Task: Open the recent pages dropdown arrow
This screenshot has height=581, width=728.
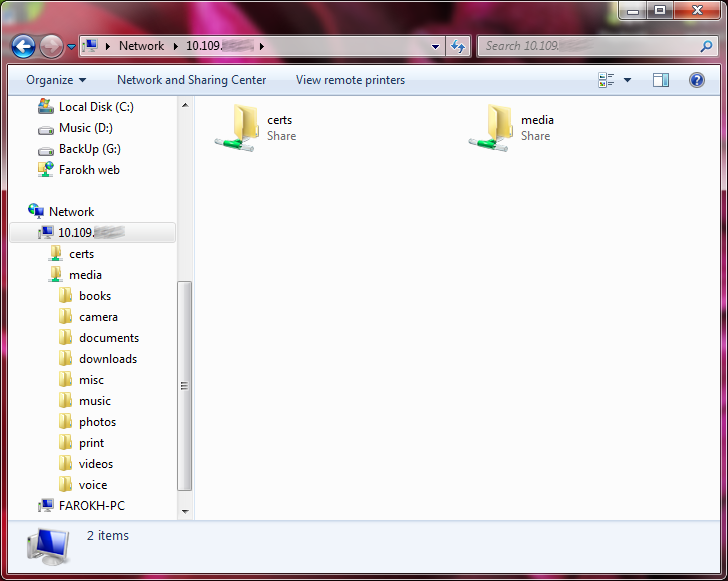Action: (72, 46)
